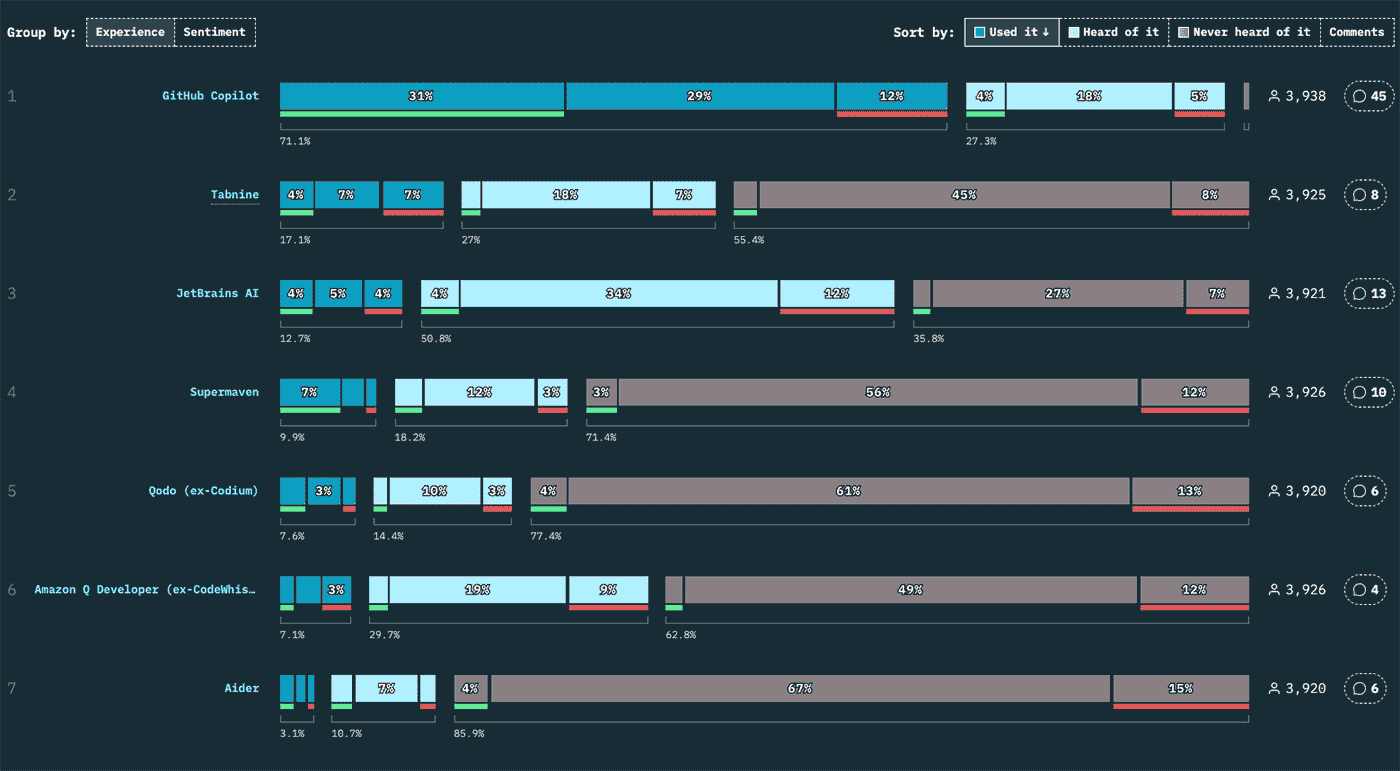
Task: Sort the chart by Used it
Action: (x=1011, y=32)
